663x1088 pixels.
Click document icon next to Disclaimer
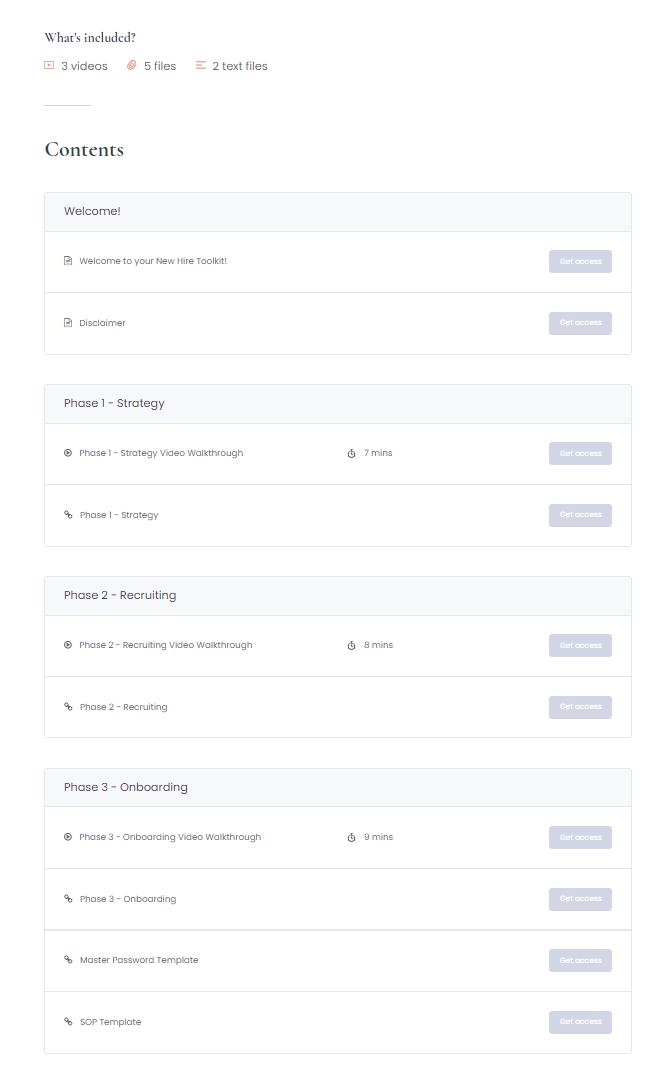coord(68,323)
